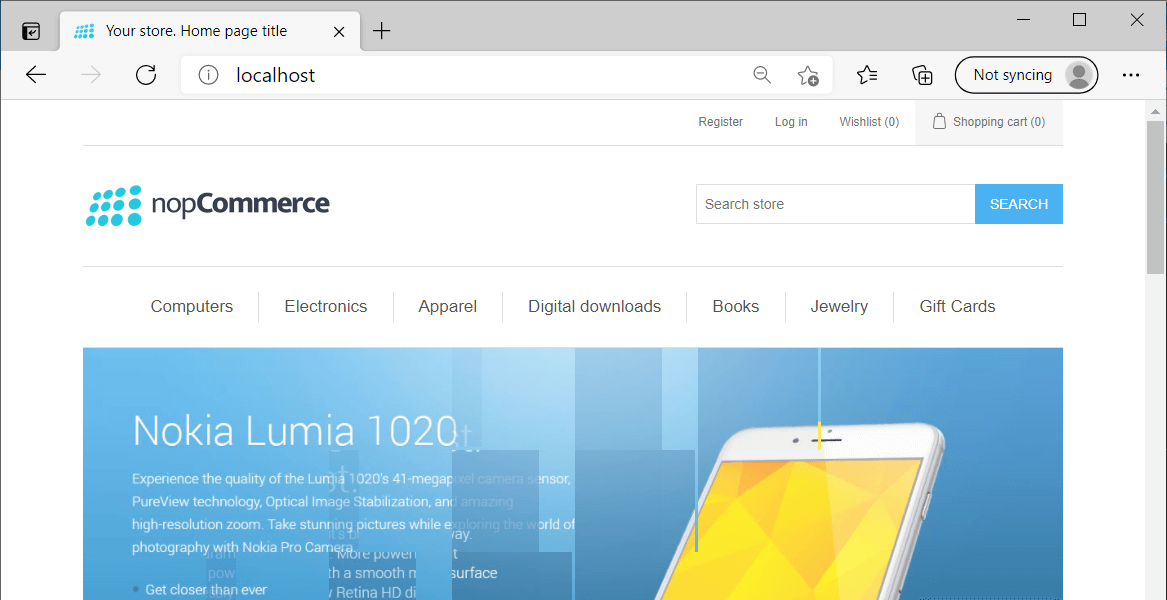Click the vertical scrollbar thumb
Image resolution: width=1167 pixels, height=600 pixels.
tap(1155, 198)
